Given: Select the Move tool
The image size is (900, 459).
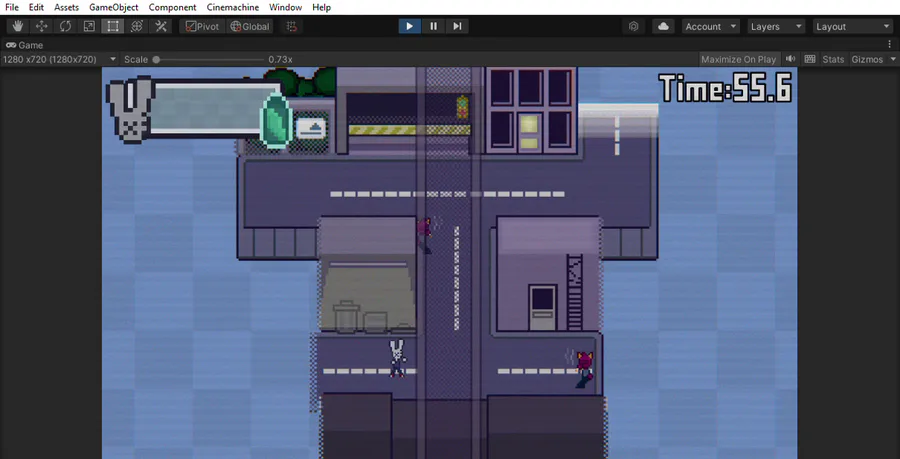Looking at the screenshot, I should (x=41, y=26).
